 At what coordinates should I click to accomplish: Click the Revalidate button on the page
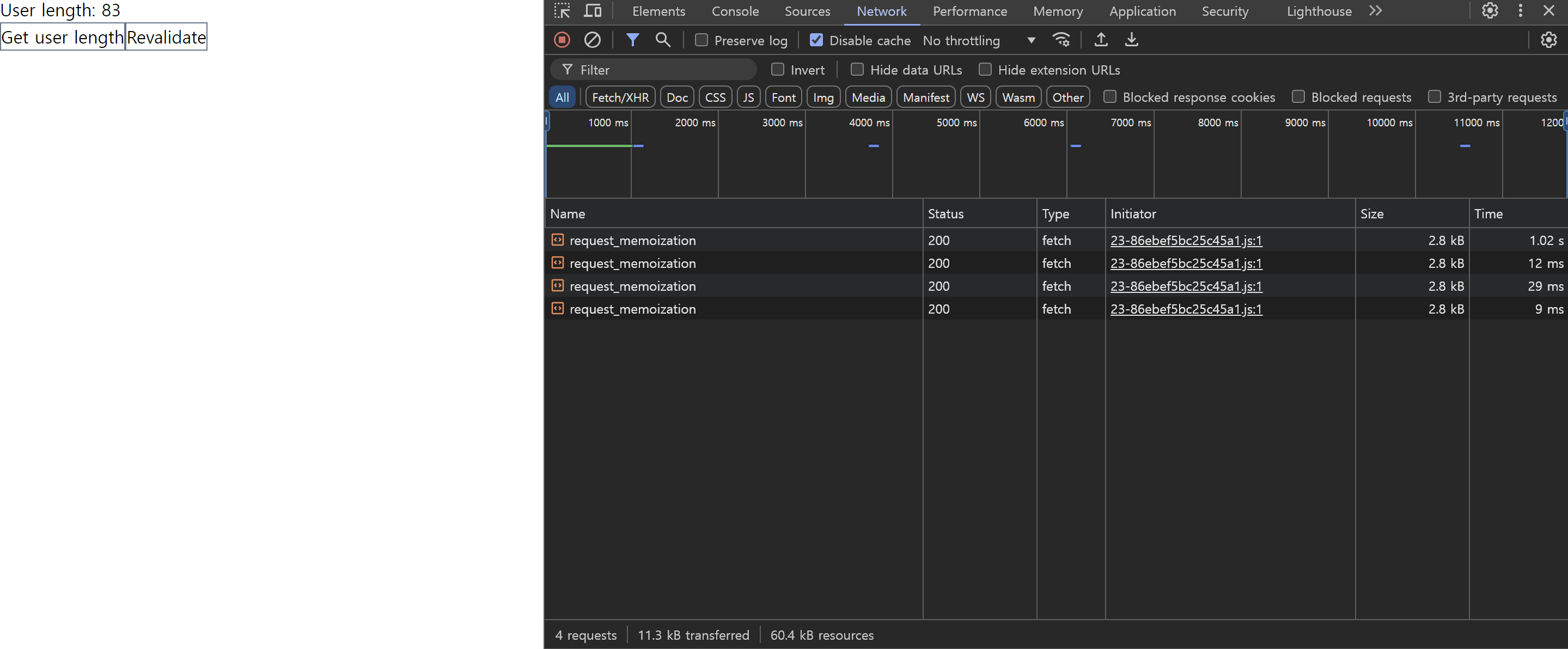166,37
